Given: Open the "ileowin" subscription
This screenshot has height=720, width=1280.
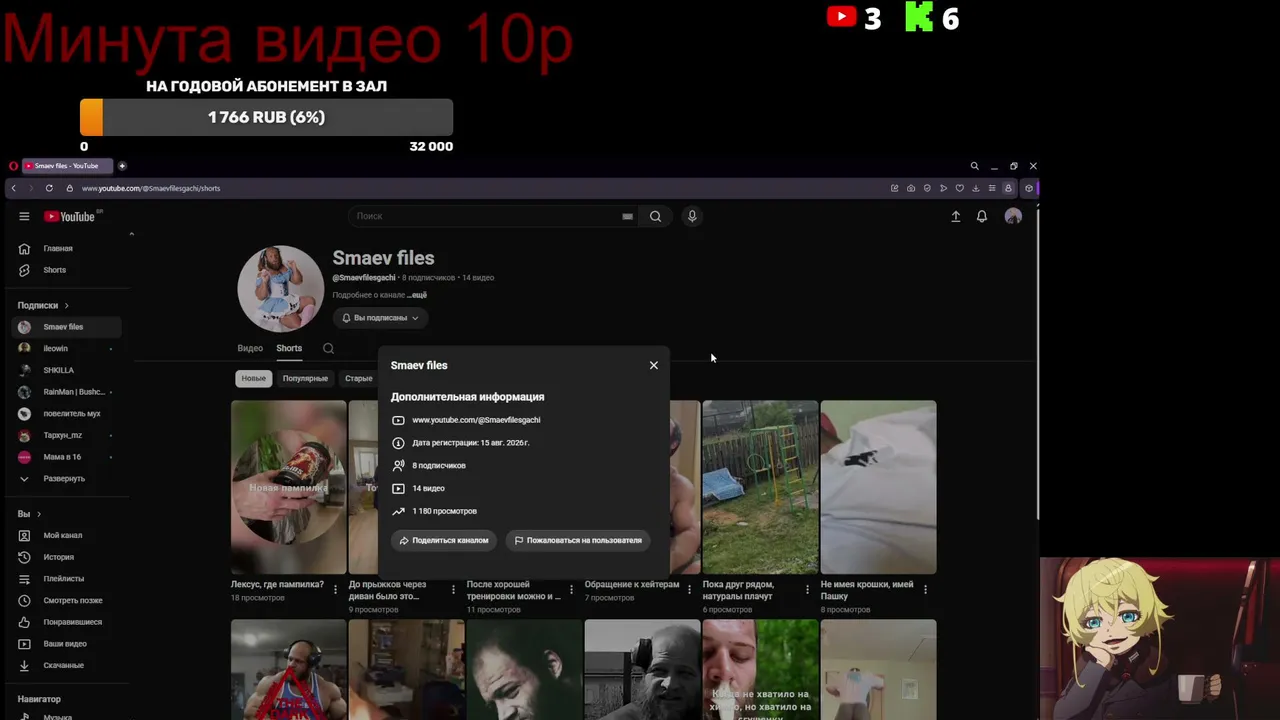Looking at the screenshot, I should pyautogui.click(x=66, y=348).
